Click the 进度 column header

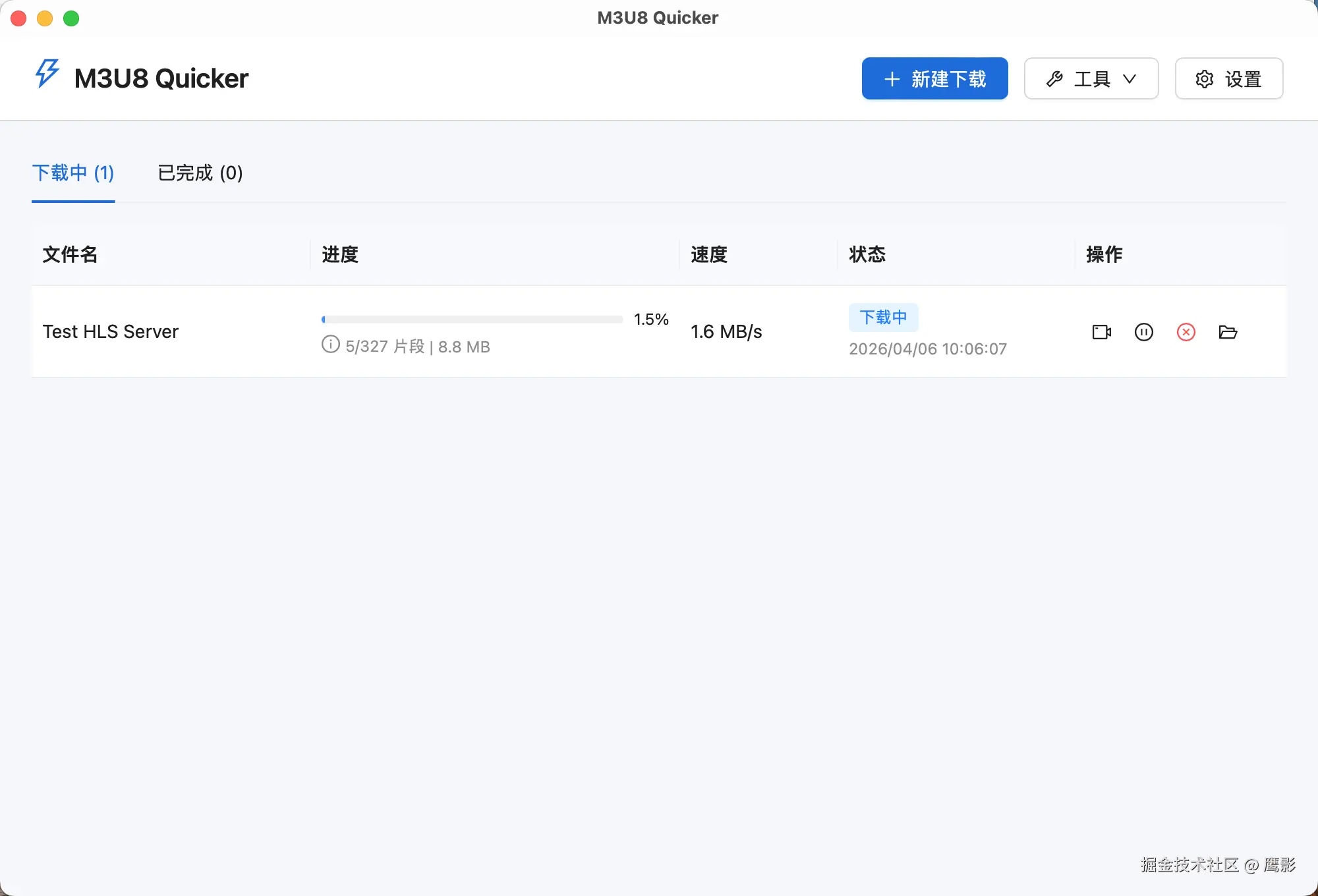[340, 254]
